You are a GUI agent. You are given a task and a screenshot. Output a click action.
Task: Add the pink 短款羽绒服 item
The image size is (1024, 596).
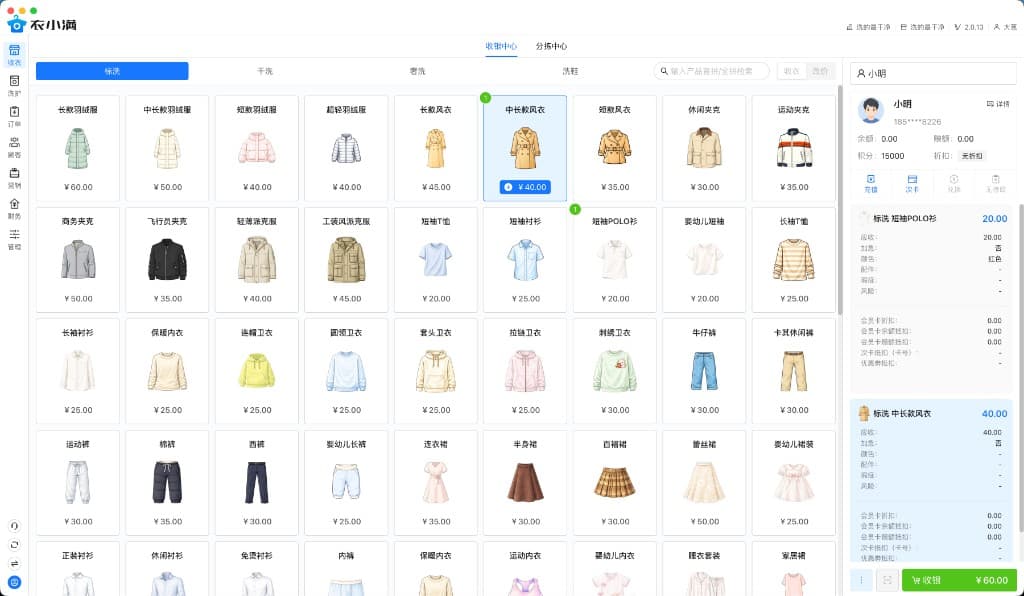257,148
